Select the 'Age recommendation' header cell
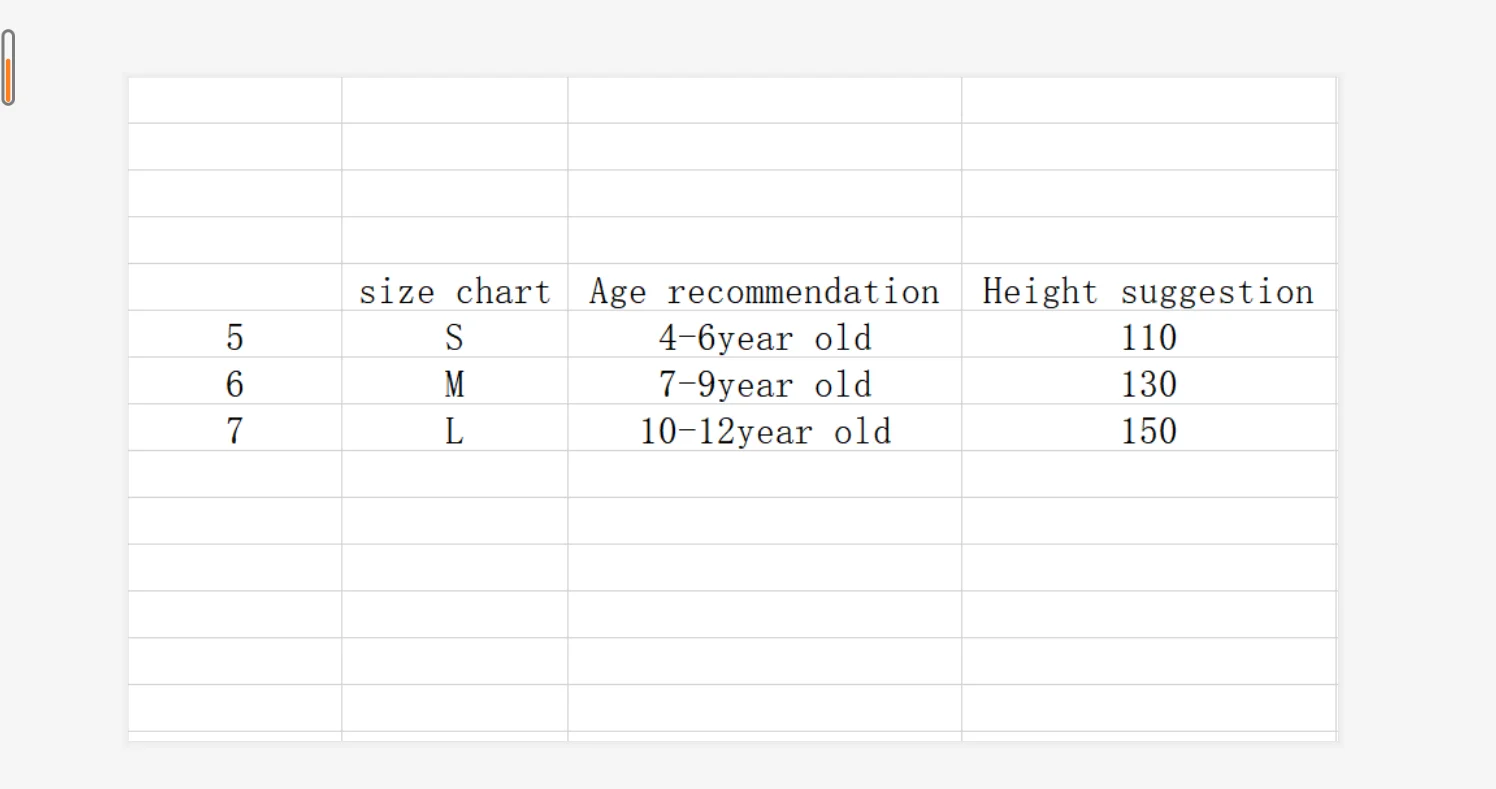 click(x=765, y=287)
